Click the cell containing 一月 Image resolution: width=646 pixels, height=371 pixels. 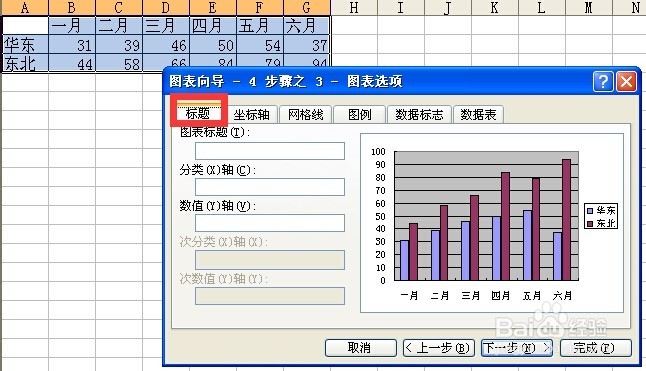click(x=72, y=26)
